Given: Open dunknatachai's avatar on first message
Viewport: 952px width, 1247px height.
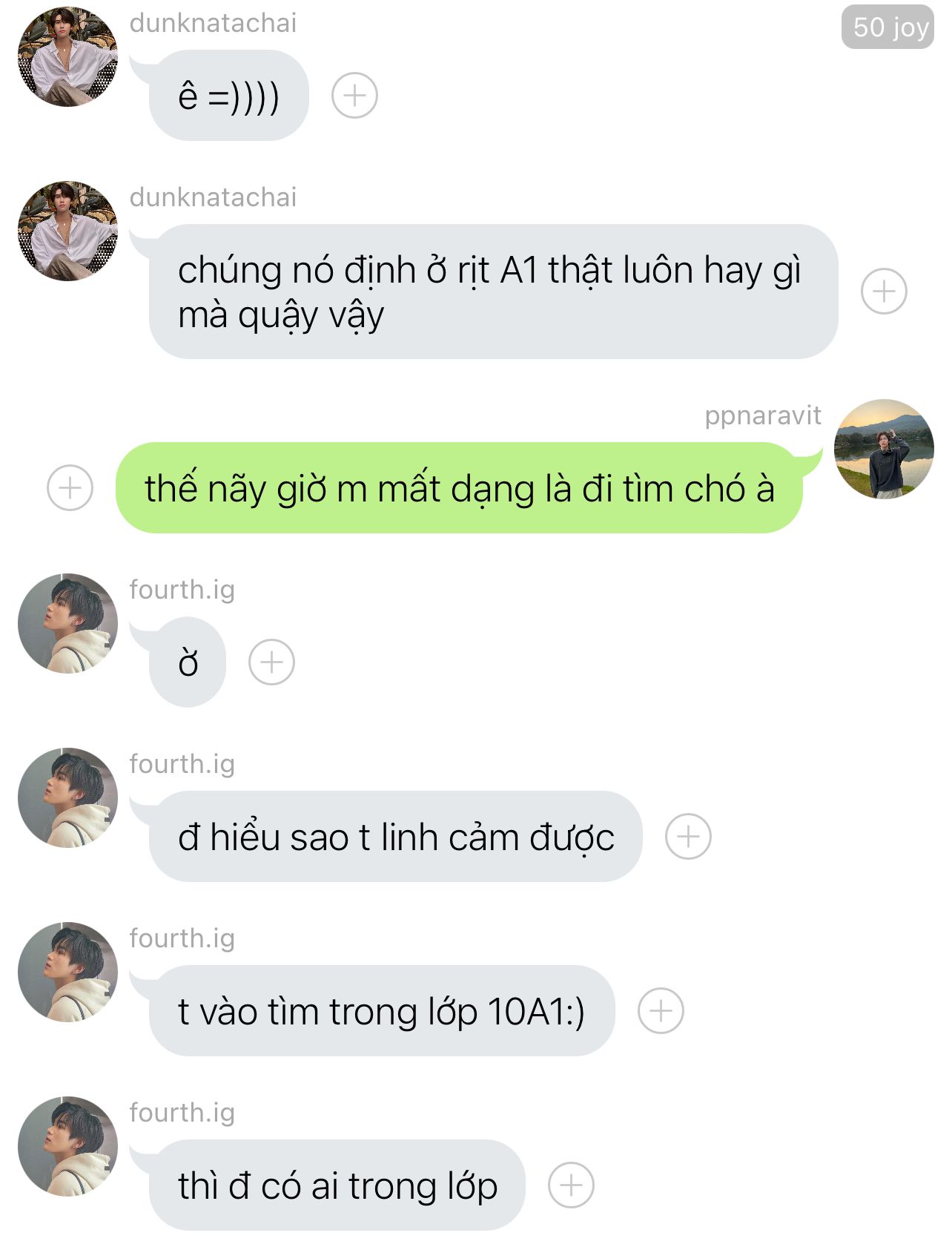Looking at the screenshot, I should pos(67,56).
